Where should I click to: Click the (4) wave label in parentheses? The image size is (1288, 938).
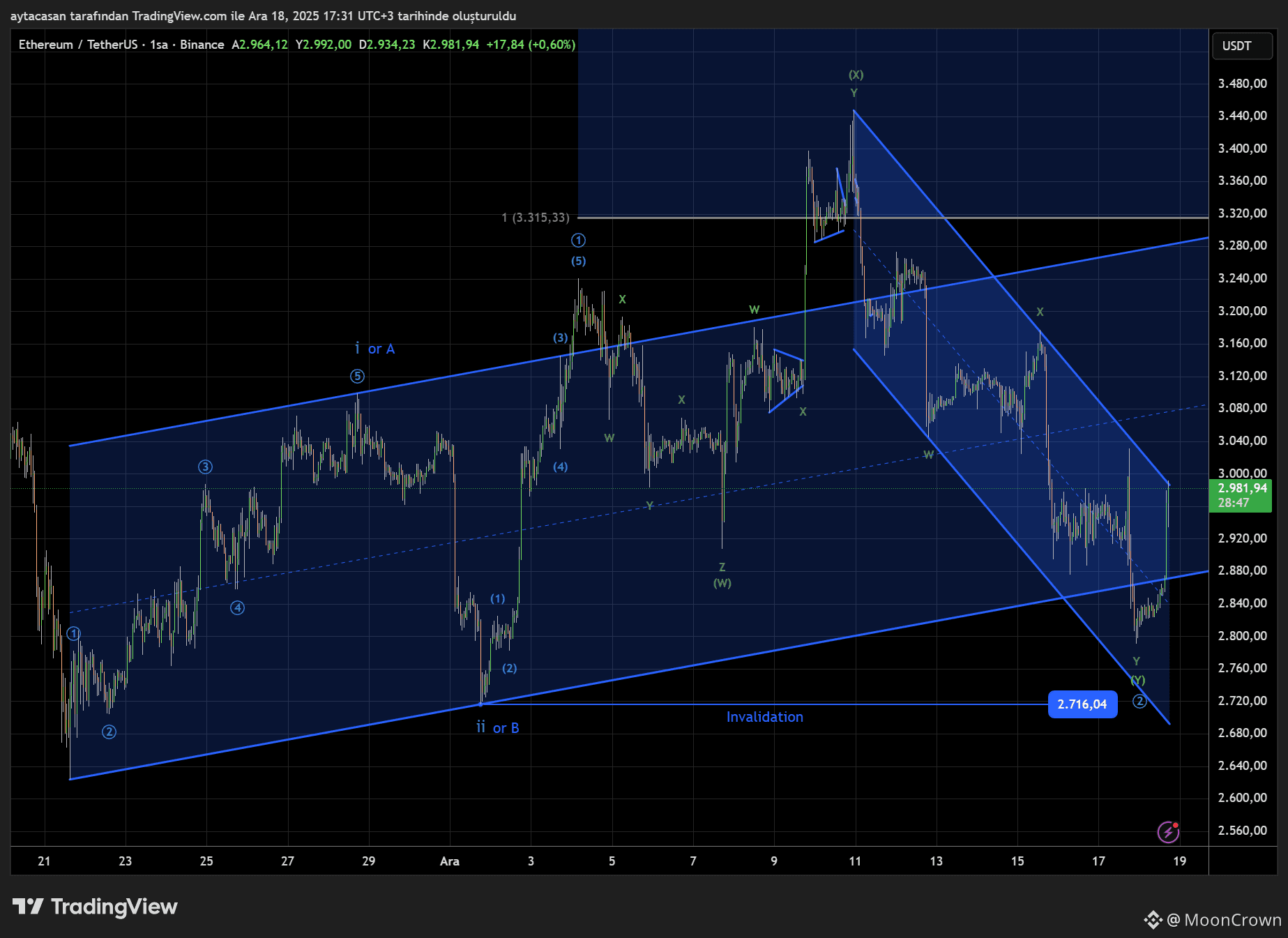[x=561, y=467]
